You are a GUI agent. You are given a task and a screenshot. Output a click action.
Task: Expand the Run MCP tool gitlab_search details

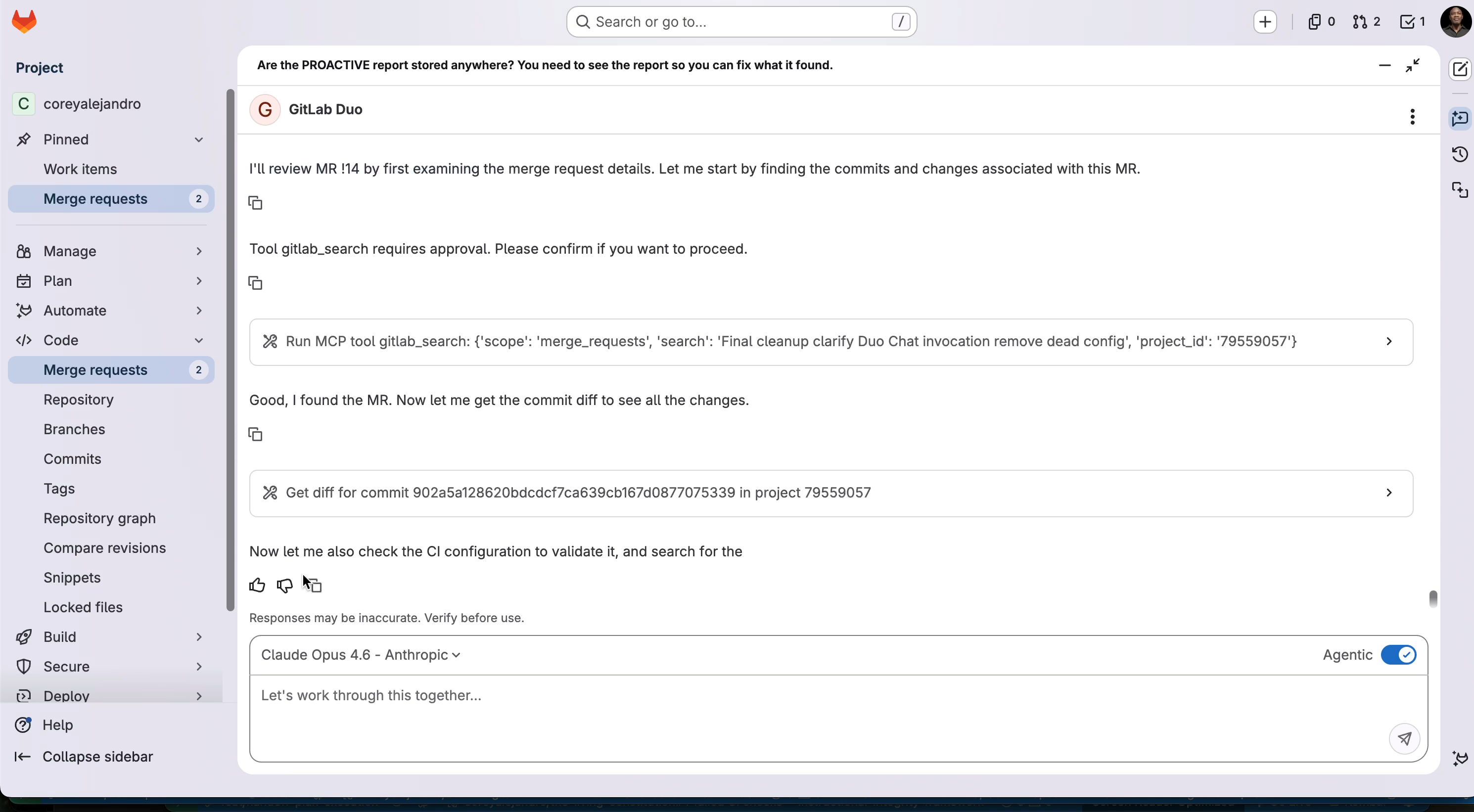pos(1389,342)
